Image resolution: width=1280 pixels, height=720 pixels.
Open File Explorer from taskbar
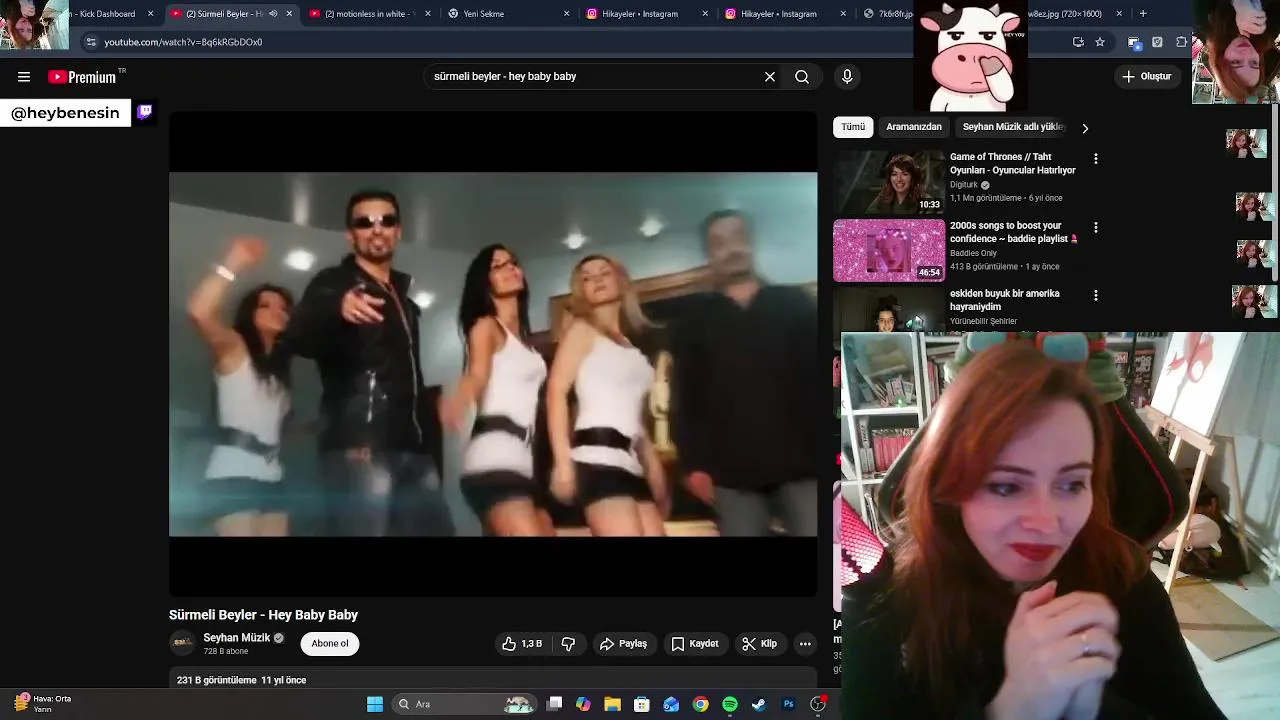(x=613, y=704)
